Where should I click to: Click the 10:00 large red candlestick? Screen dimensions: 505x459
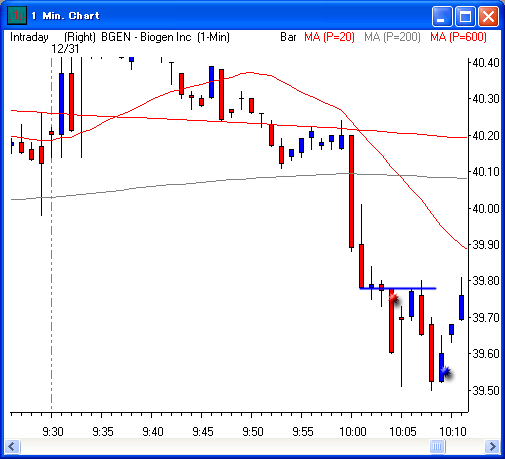pyautogui.click(x=351, y=191)
